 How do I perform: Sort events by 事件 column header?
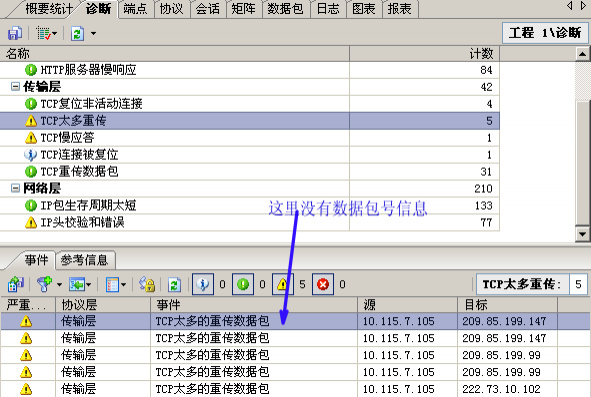point(254,305)
